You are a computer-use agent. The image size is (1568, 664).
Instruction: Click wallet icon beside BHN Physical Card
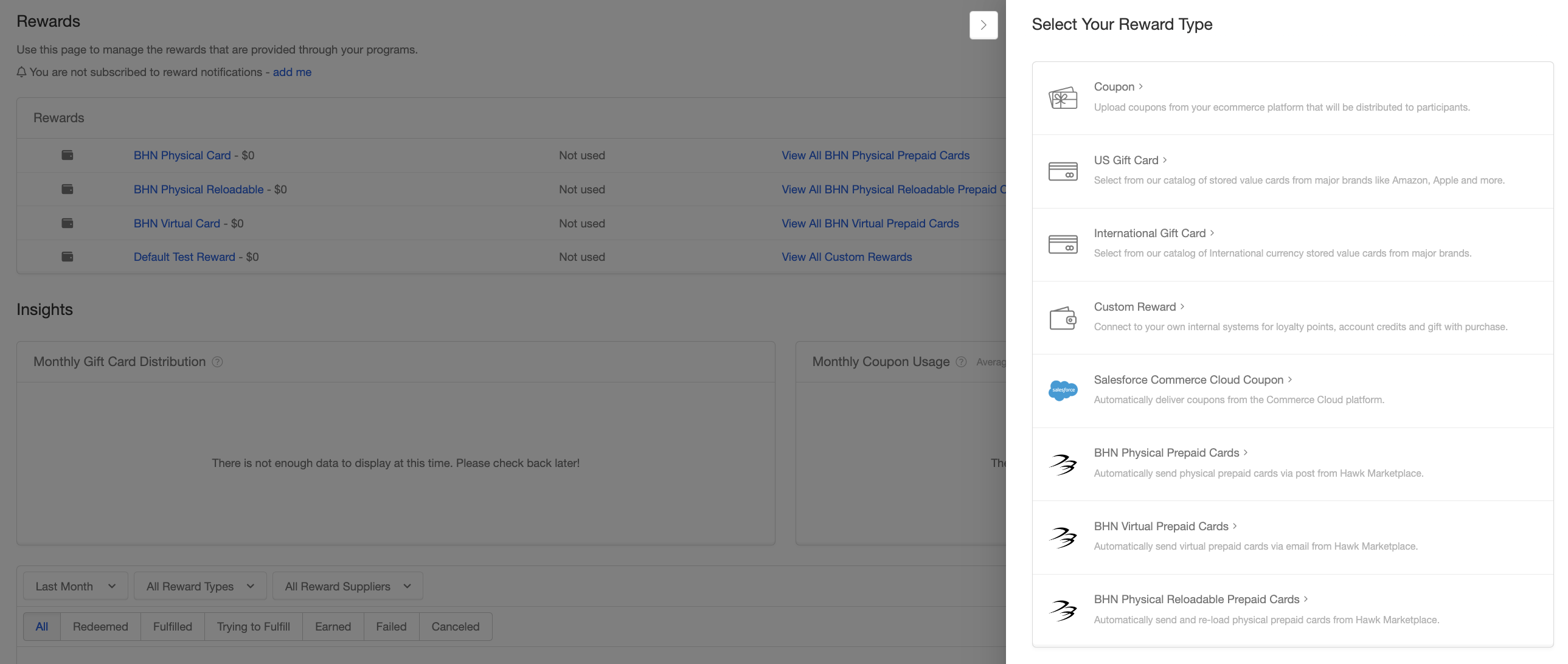click(x=68, y=155)
